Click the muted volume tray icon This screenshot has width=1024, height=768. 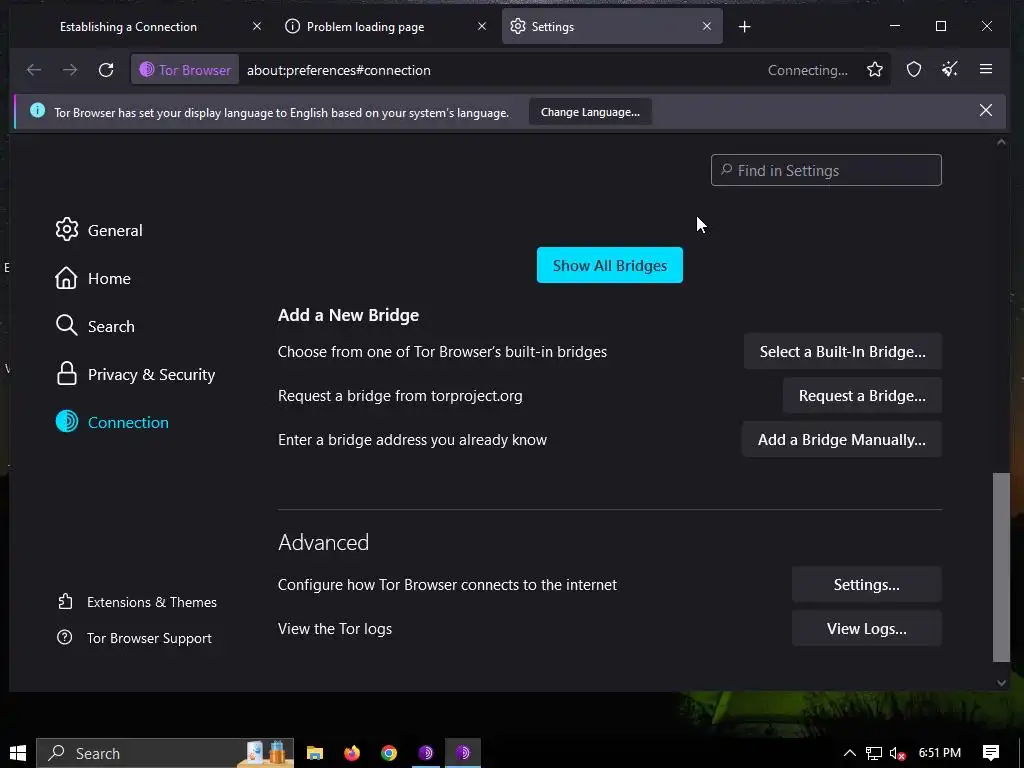coord(897,754)
